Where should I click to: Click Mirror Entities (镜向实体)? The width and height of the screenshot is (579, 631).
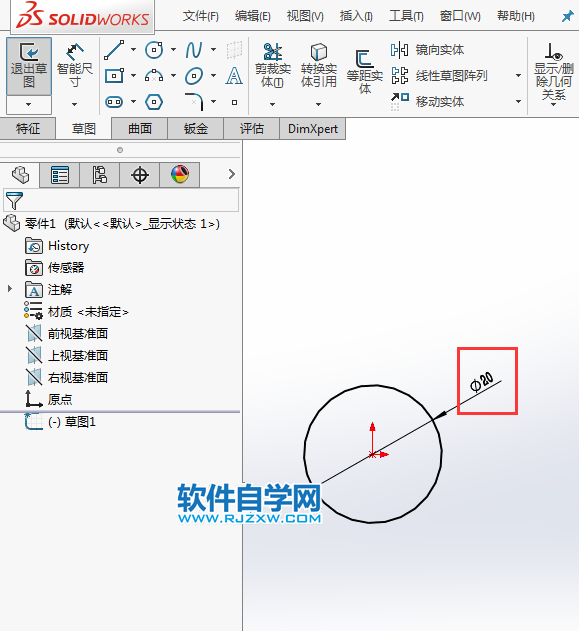pos(427,50)
